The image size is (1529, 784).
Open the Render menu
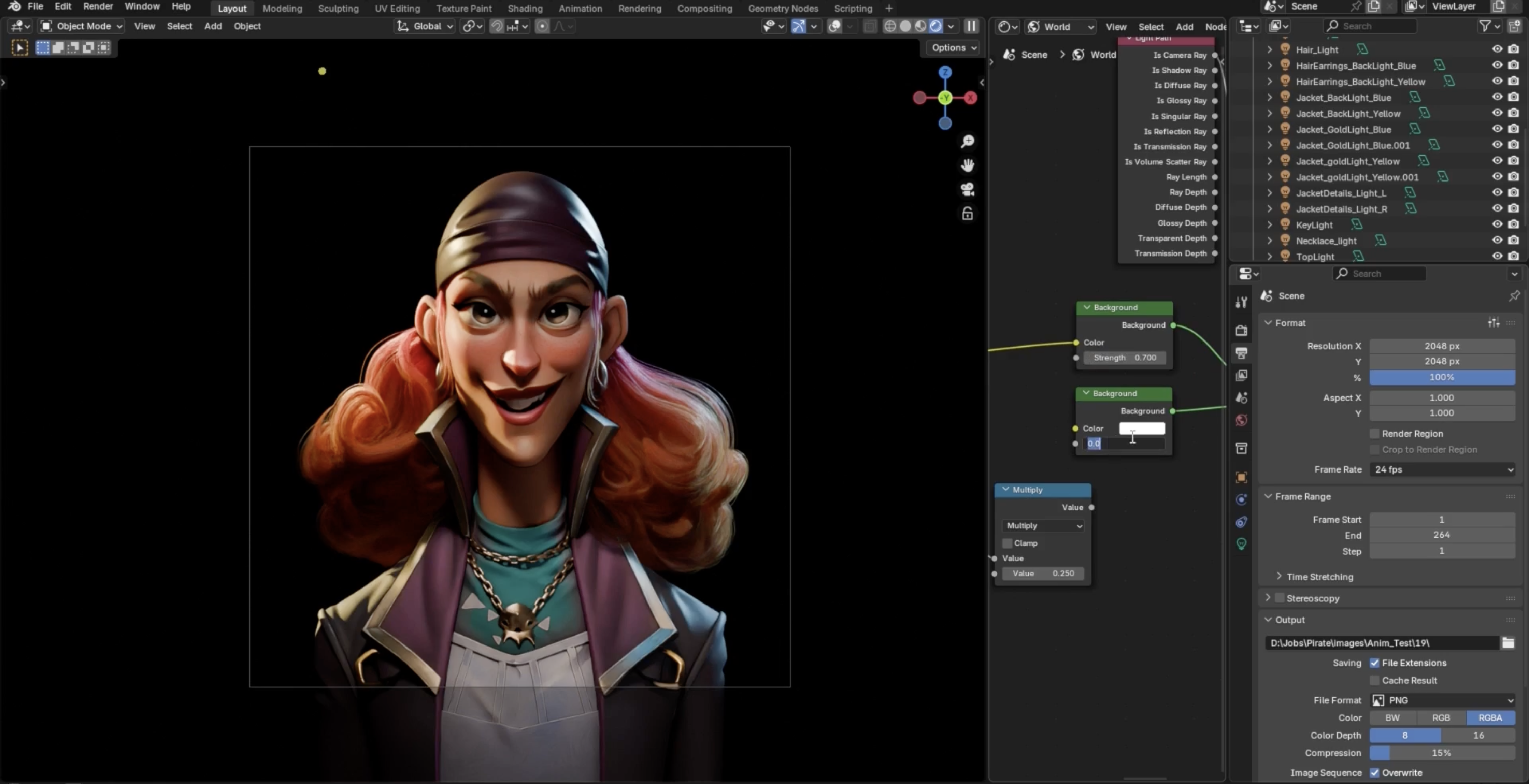click(x=98, y=6)
